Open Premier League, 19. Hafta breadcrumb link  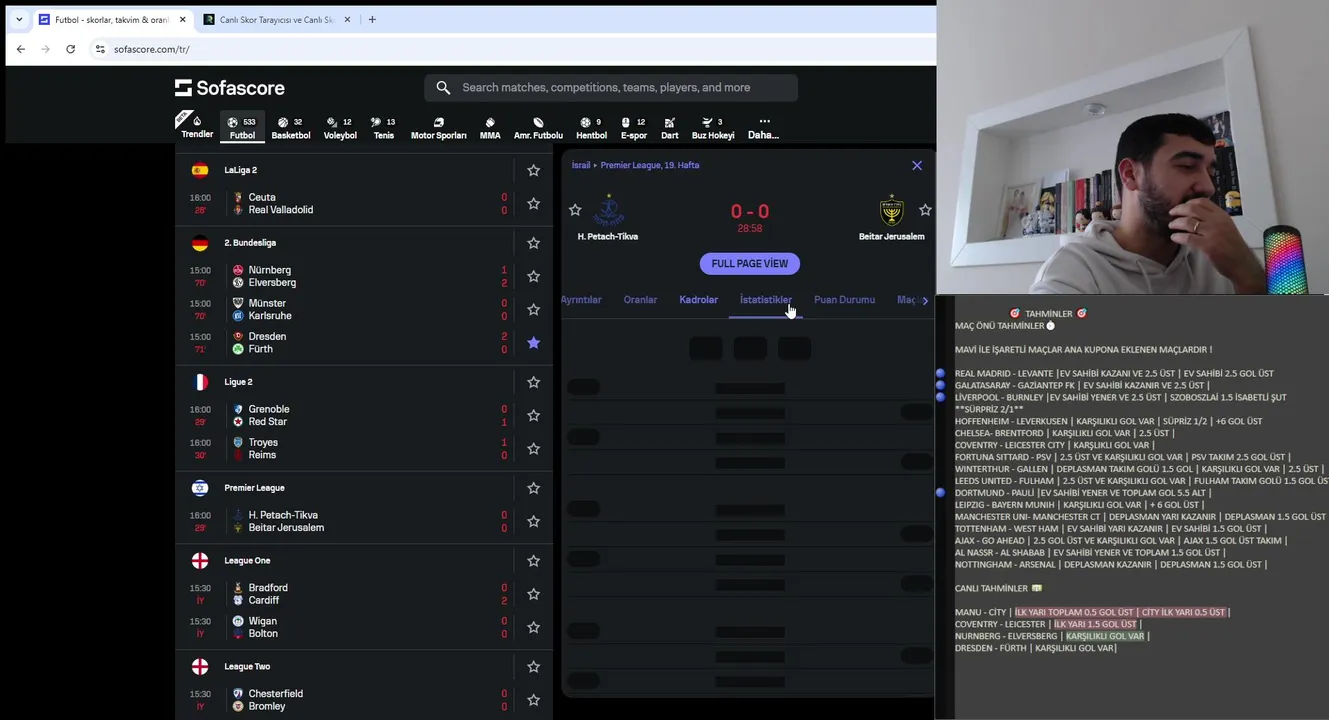(650, 165)
